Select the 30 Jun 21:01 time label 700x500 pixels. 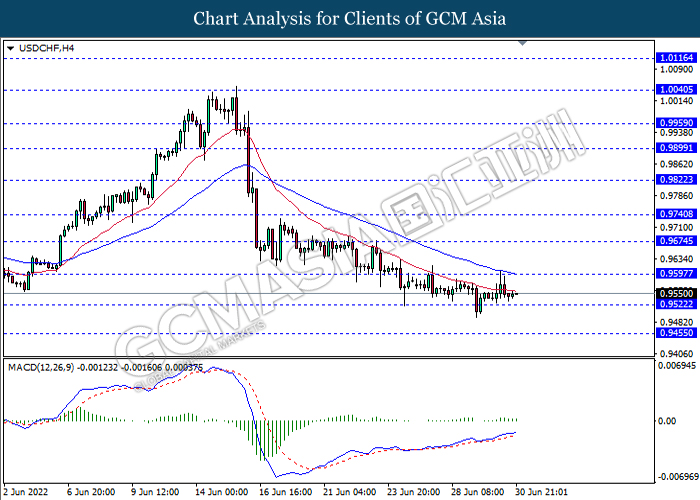pos(542,492)
